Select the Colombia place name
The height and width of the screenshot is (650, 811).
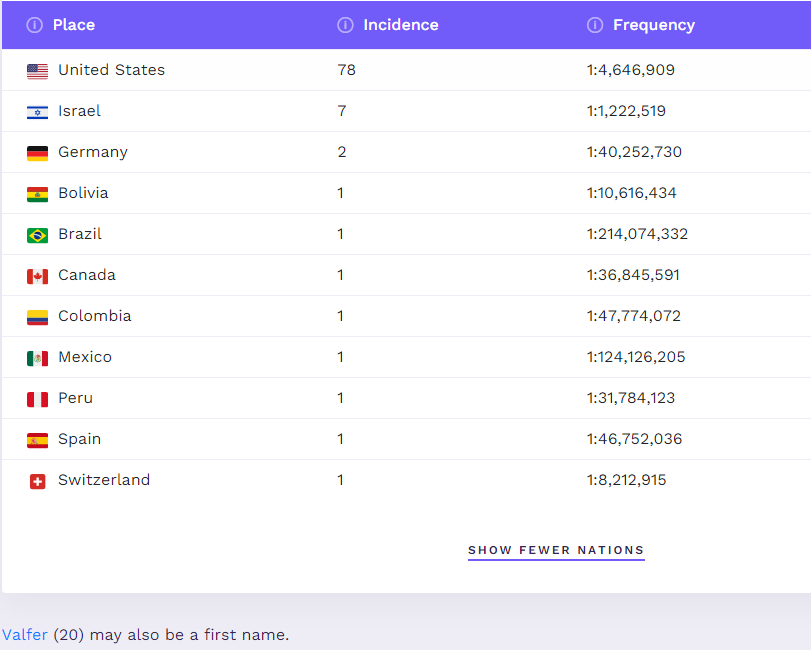click(95, 316)
